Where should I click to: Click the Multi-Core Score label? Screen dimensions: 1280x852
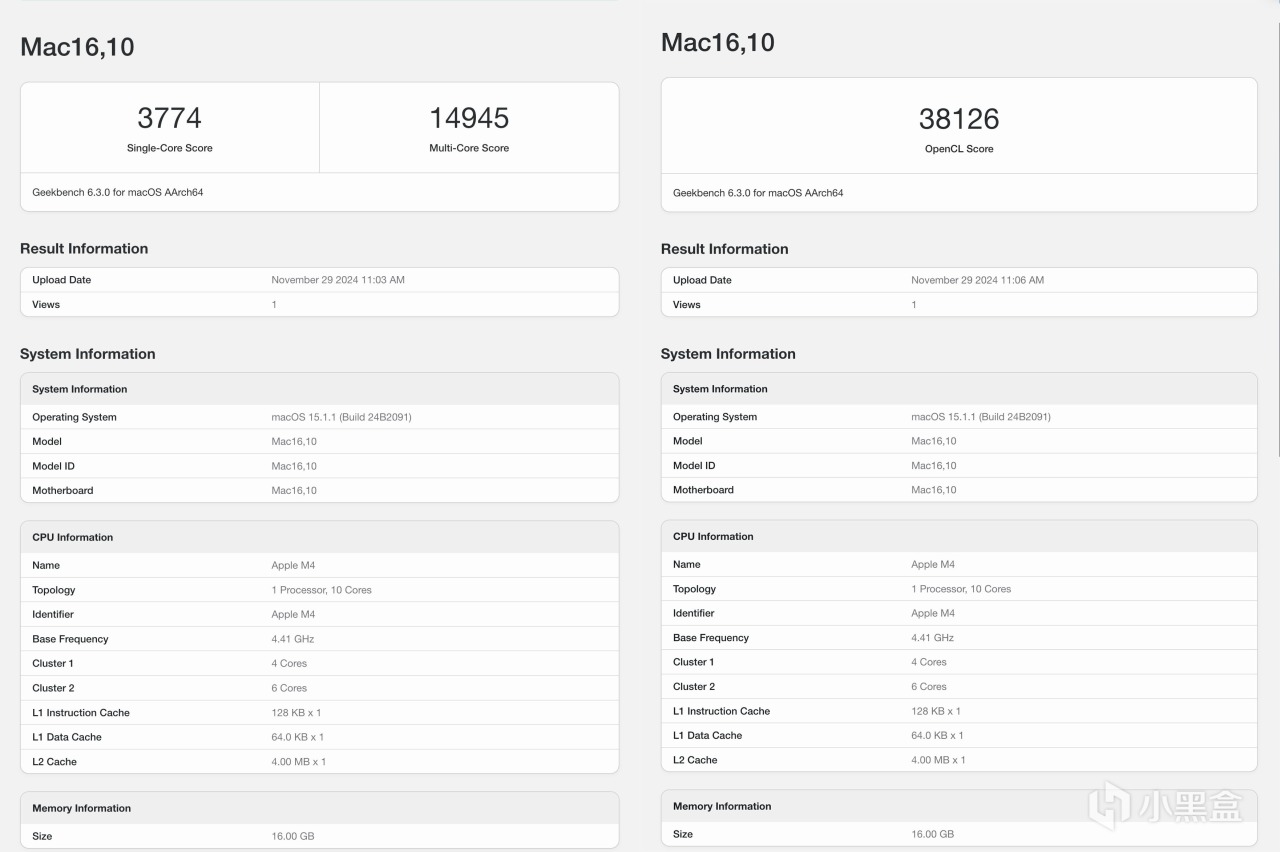pos(469,148)
